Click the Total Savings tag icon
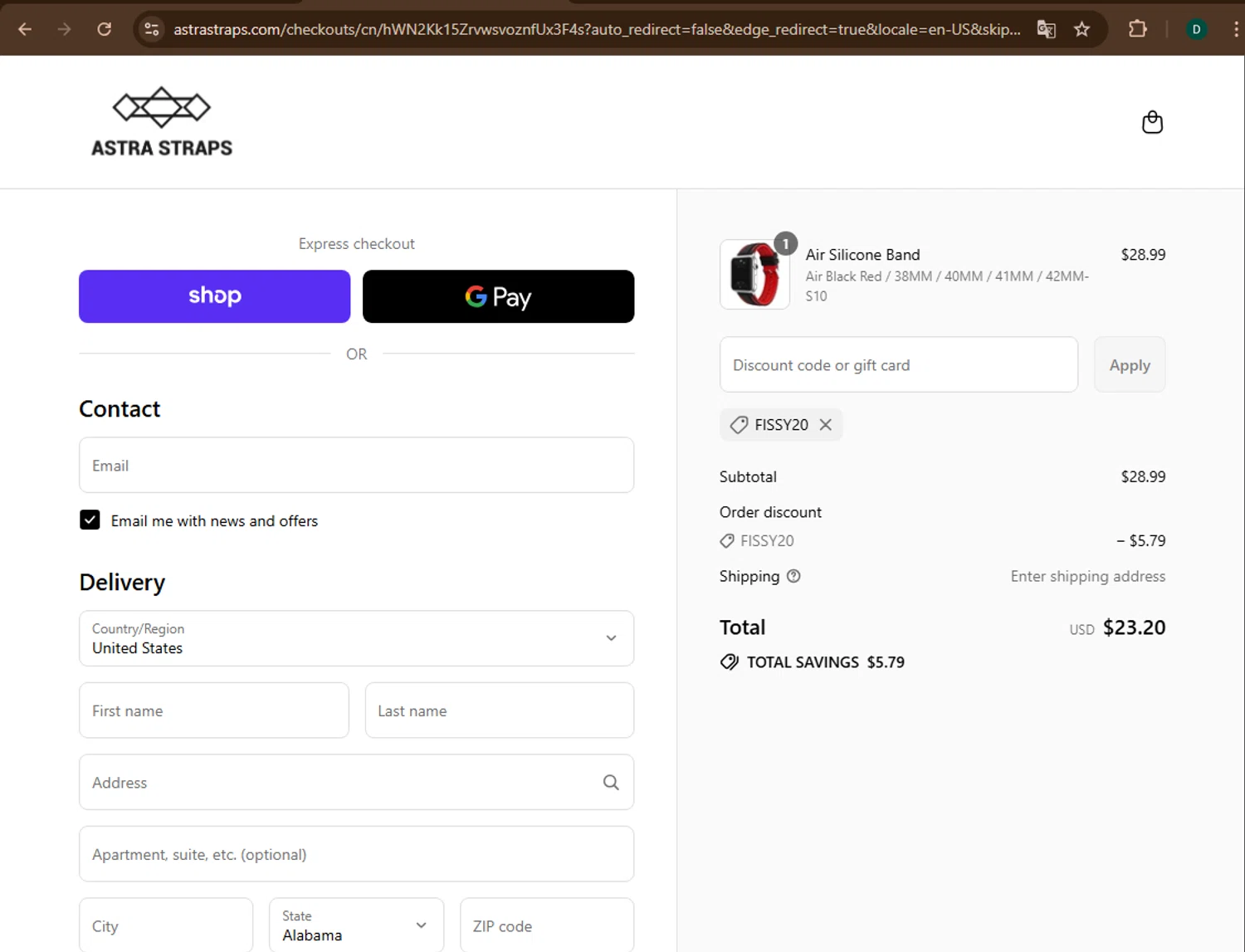 (729, 662)
